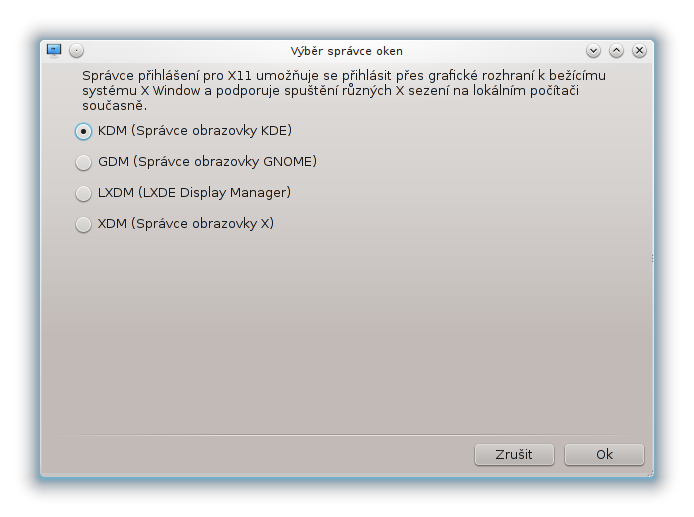694x517 pixels.
Task: Click the resize grip in the window corner
Action: [650, 474]
